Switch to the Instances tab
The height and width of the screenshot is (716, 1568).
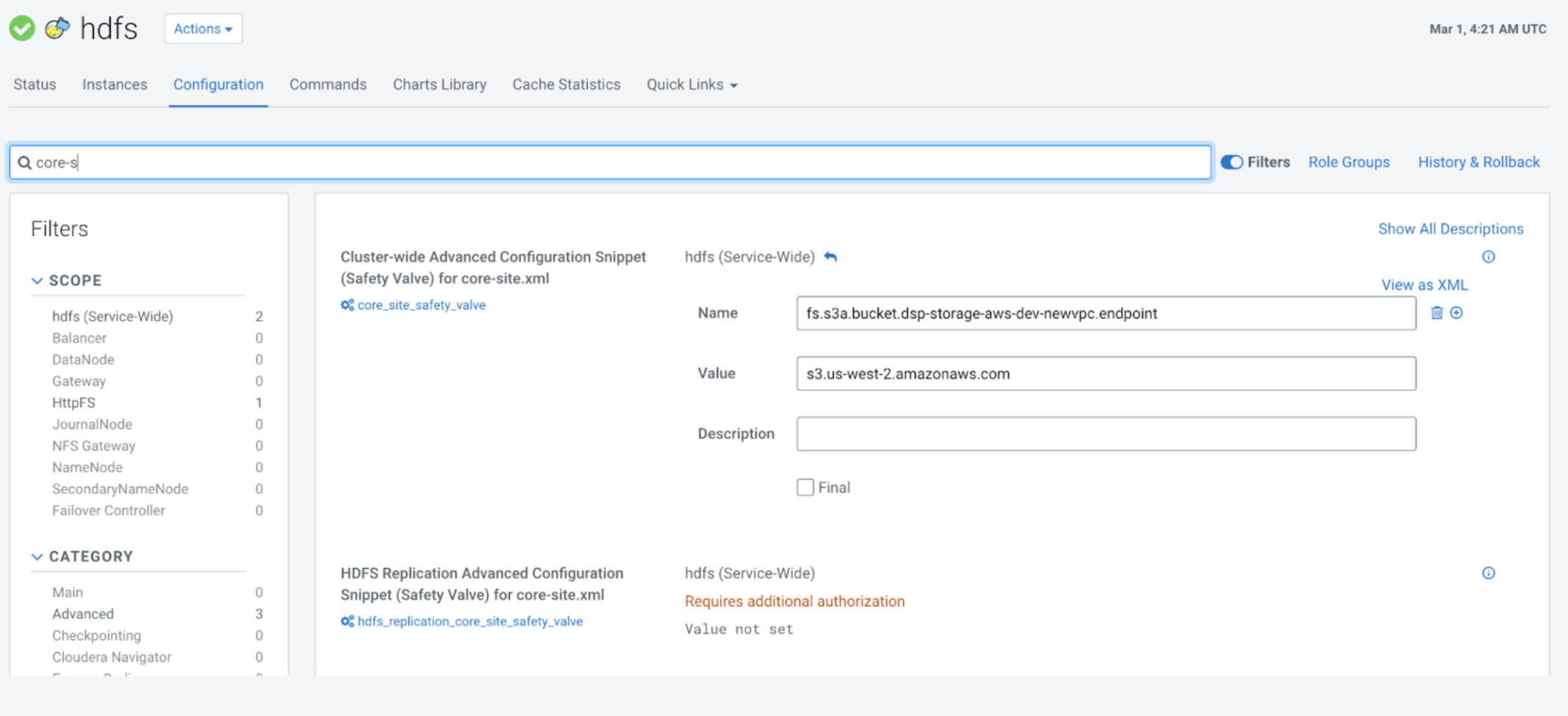coord(115,85)
